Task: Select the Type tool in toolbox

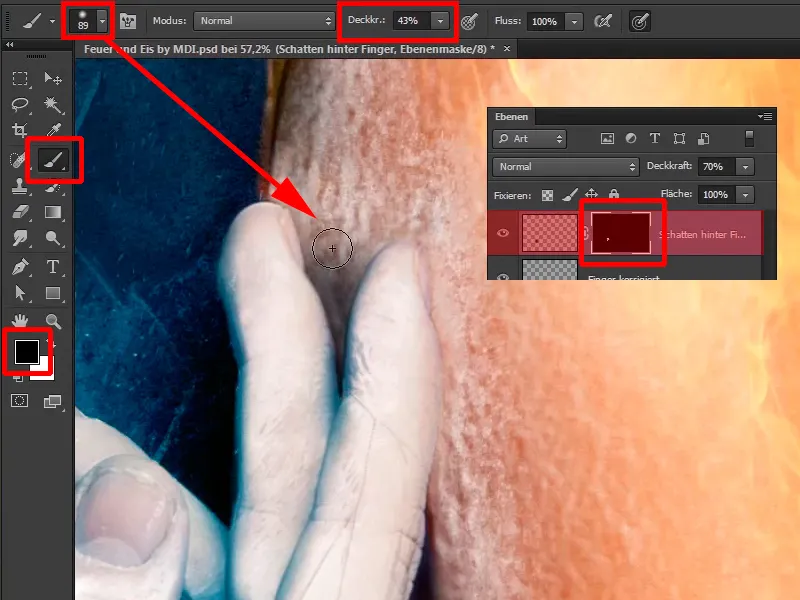Action: pos(53,267)
